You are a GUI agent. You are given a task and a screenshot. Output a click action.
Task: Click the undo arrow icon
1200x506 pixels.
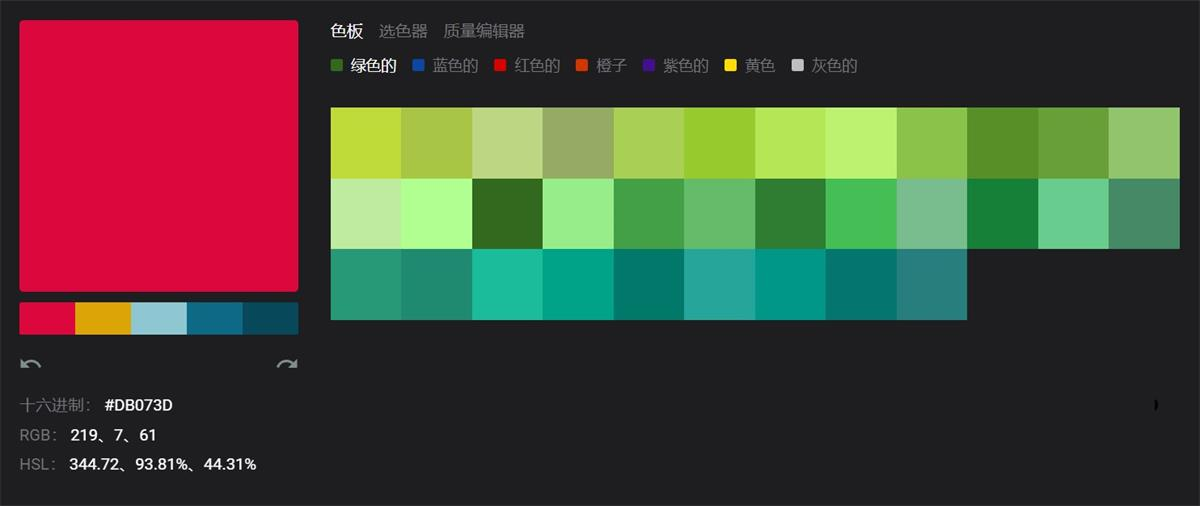(x=30, y=364)
